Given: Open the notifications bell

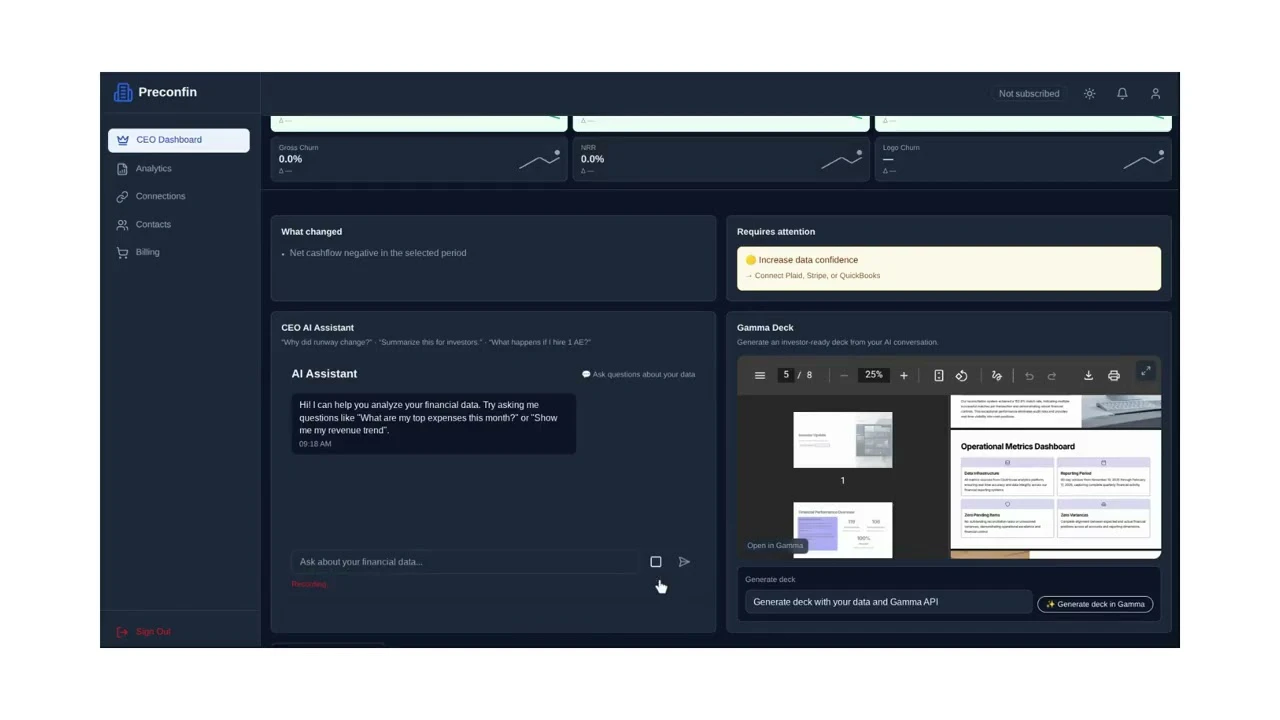Looking at the screenshot, I should [1122, 93].
